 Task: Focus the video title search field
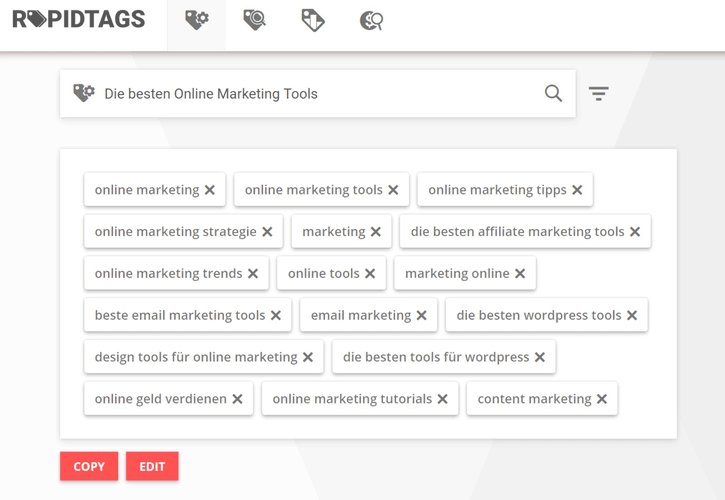pyautogui.click(x=318, y=93)
